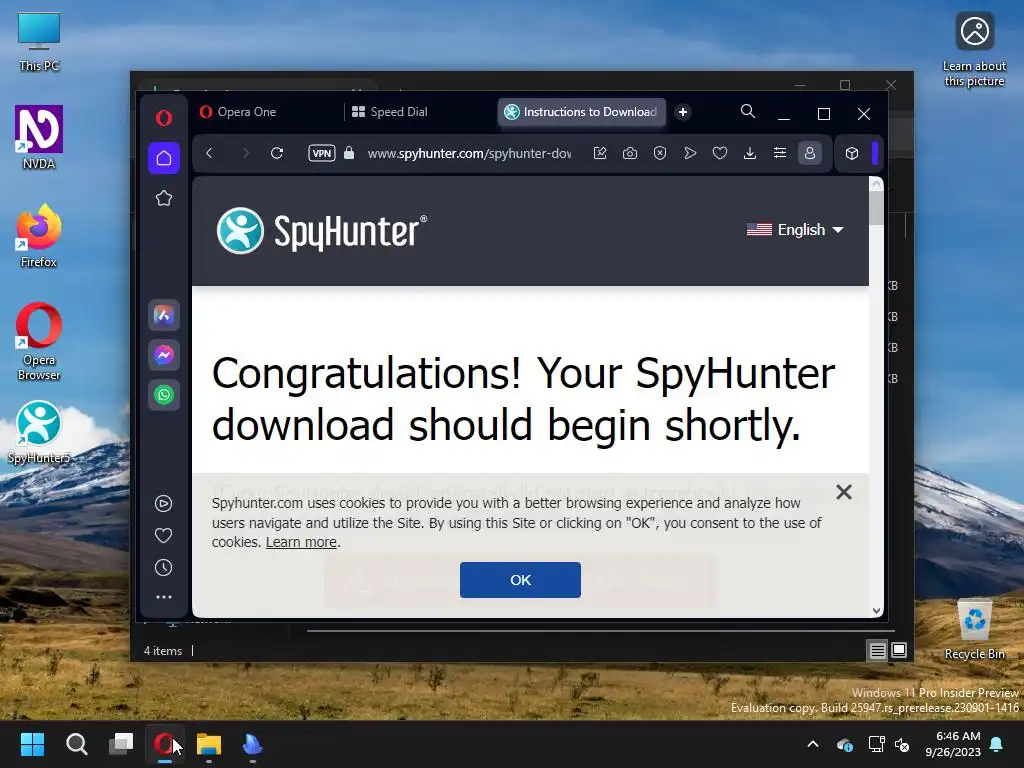Open the network tray icon
This screenshot has height=768, width=1024.
tap(876, 744)
